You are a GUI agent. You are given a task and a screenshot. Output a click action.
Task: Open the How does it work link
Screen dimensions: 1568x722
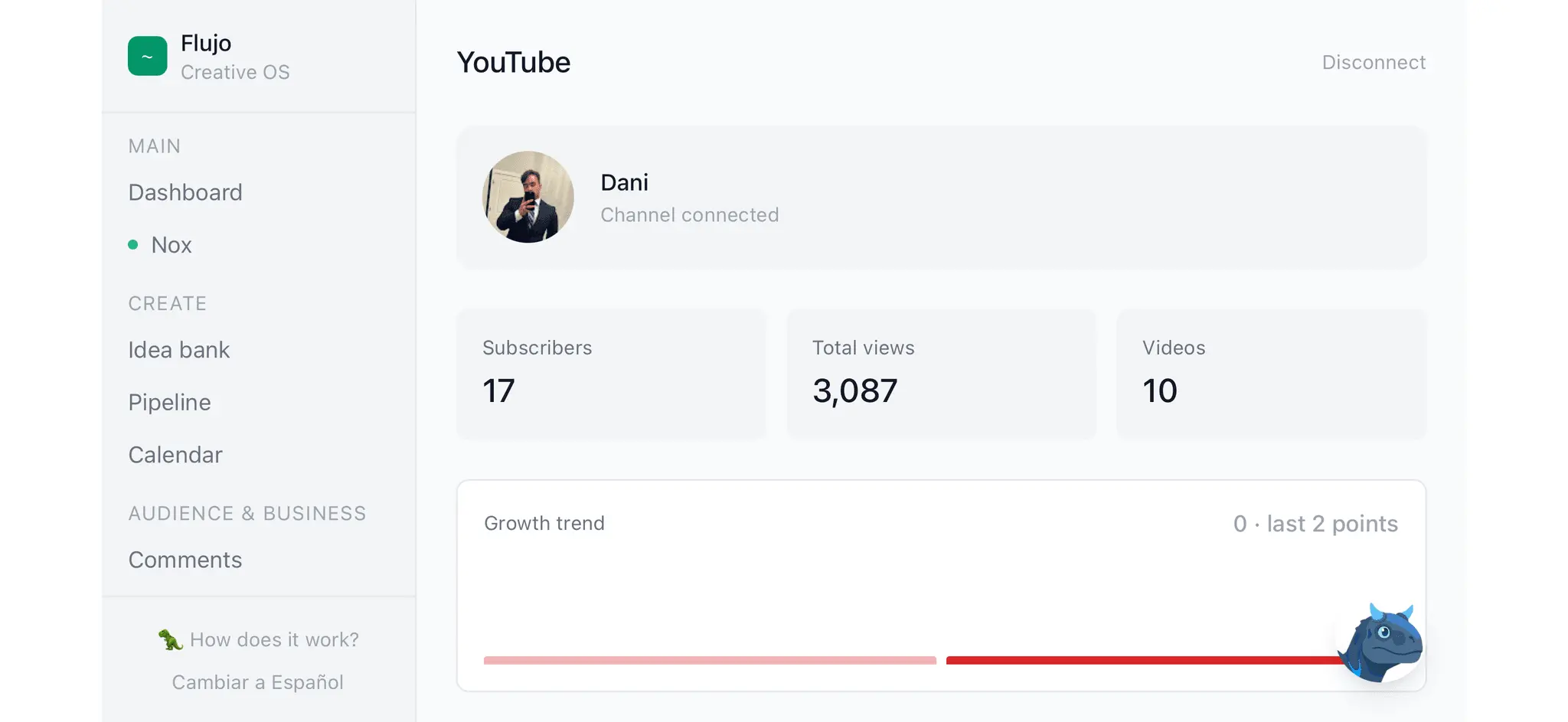pyautogui.click(x=274, y=639)
